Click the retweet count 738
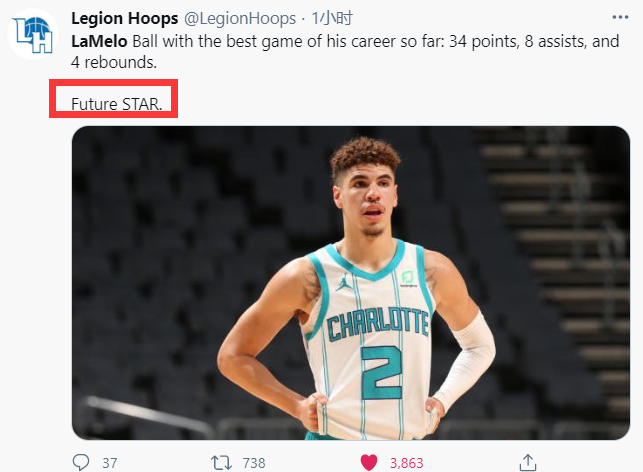 click(255, 463)
